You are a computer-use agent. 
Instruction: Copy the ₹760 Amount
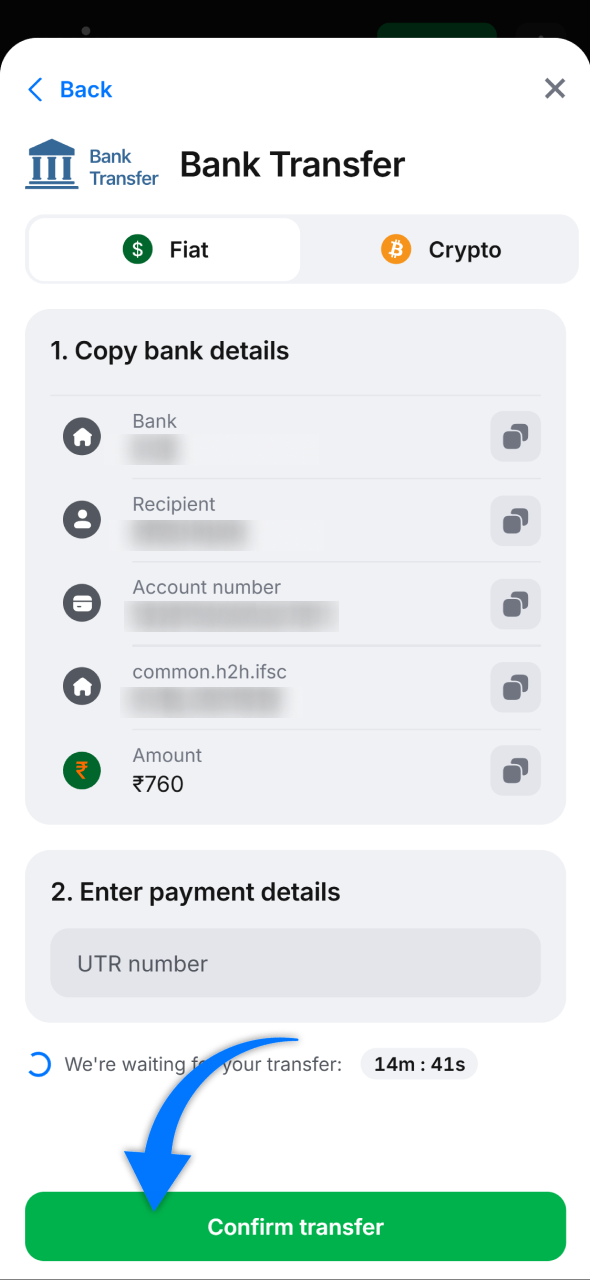tap(515, 771)
